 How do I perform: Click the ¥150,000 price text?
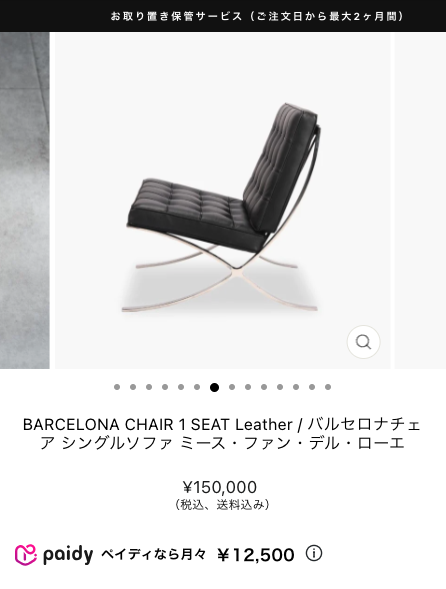[220, 487]
